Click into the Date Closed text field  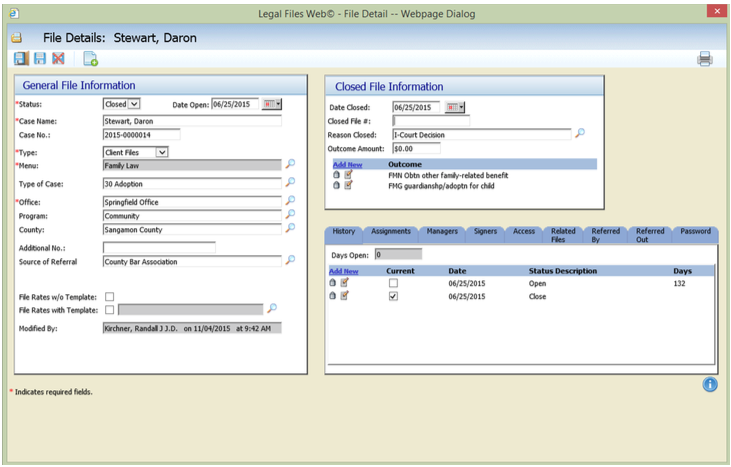[x=416, y=107]
